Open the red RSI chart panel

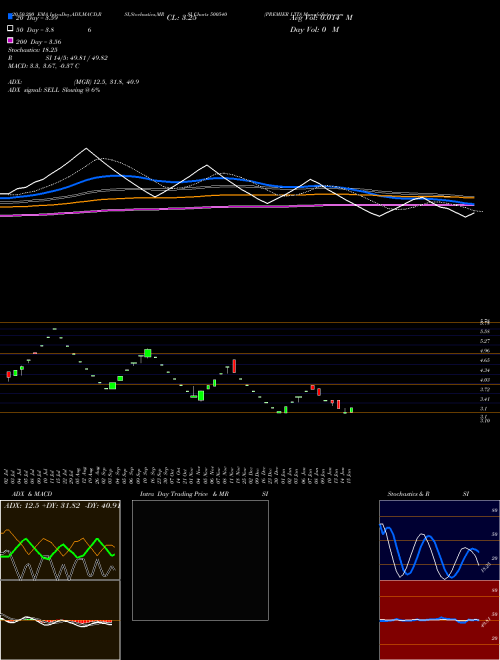coord(439,620)
